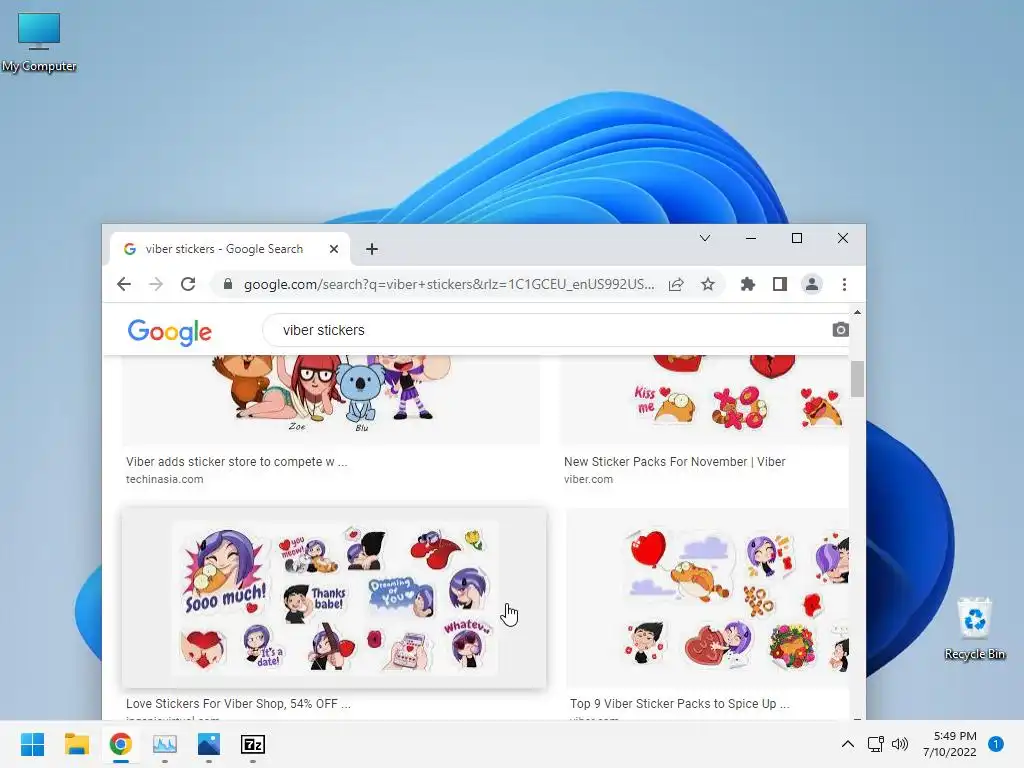Share this page using the share icon
This screenshot has width=1024, height=768.
pyautogui.click(x=676, y=284)
